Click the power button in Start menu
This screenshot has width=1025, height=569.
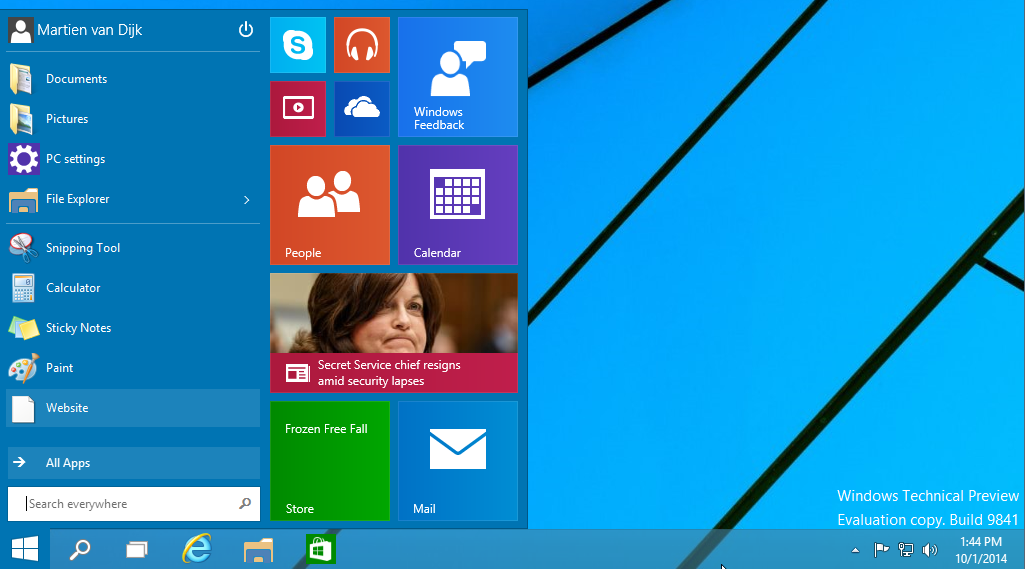click(246, 29)
